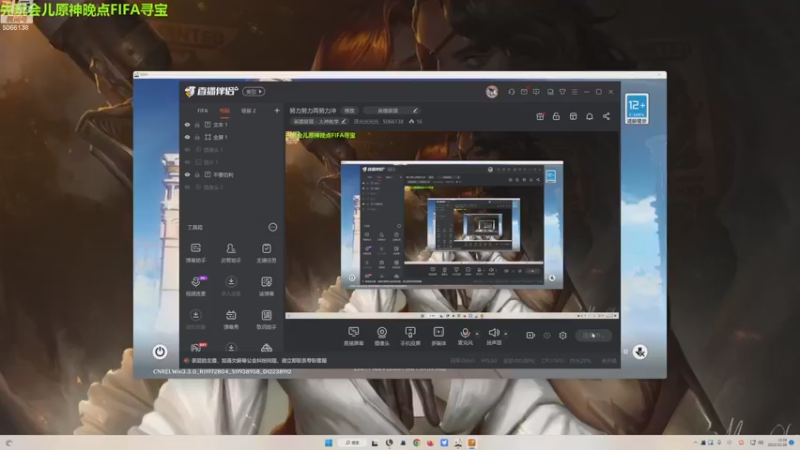Select the 全屏 1 layer row
The image size is (800, 450).
[232, 137]
